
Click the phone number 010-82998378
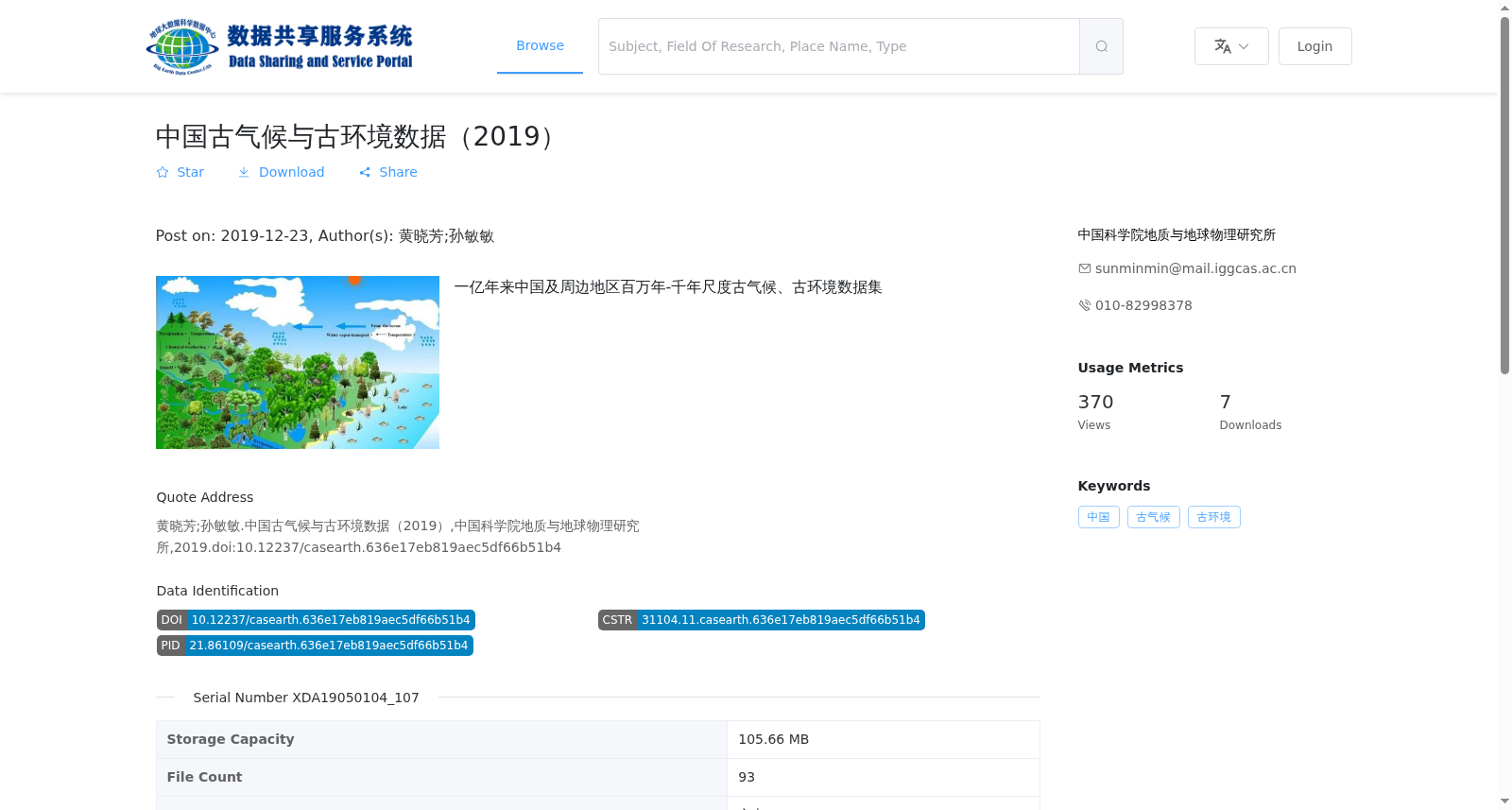tap(1143, 305)
